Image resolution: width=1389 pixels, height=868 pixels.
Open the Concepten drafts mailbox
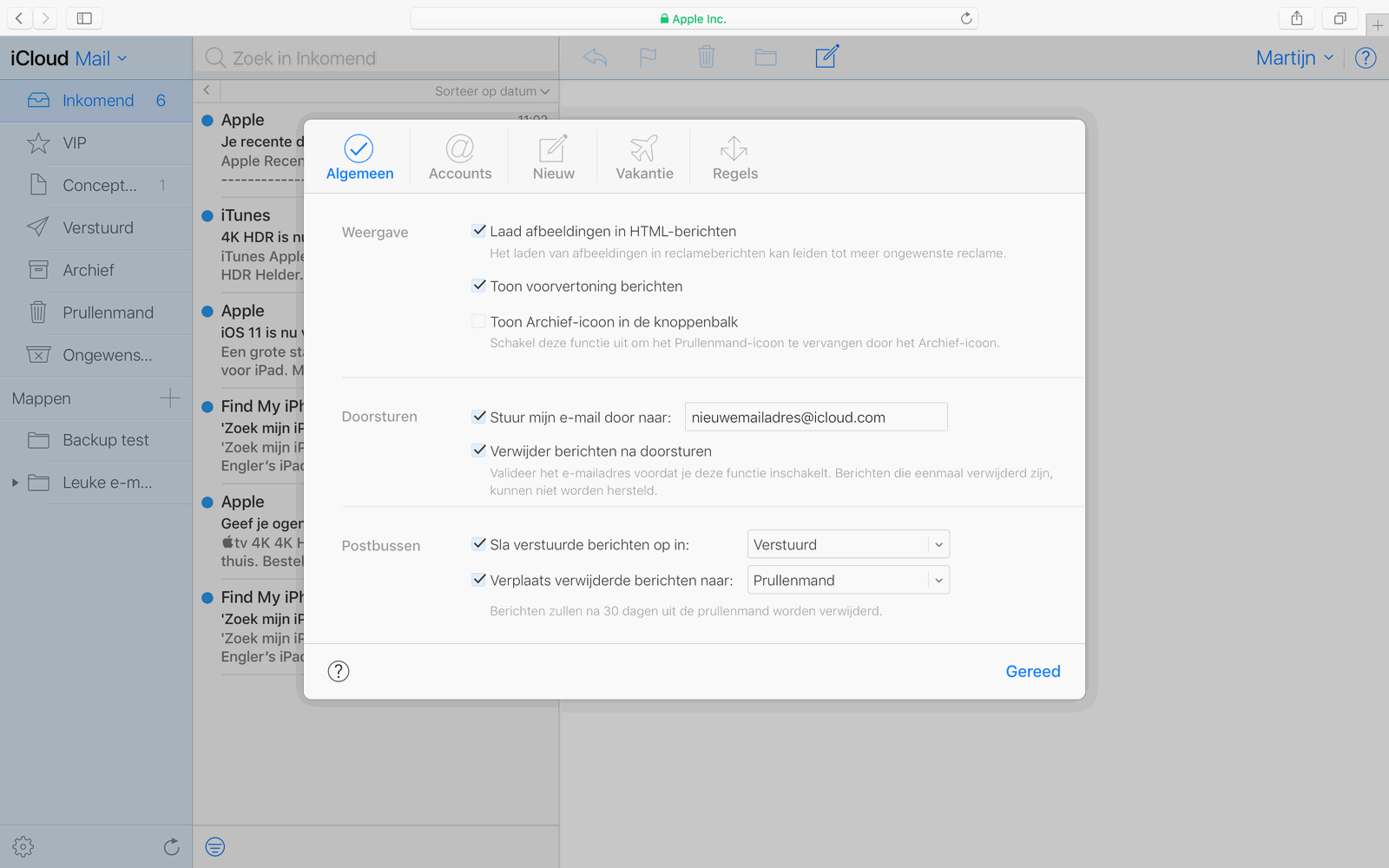click(96, 185)
